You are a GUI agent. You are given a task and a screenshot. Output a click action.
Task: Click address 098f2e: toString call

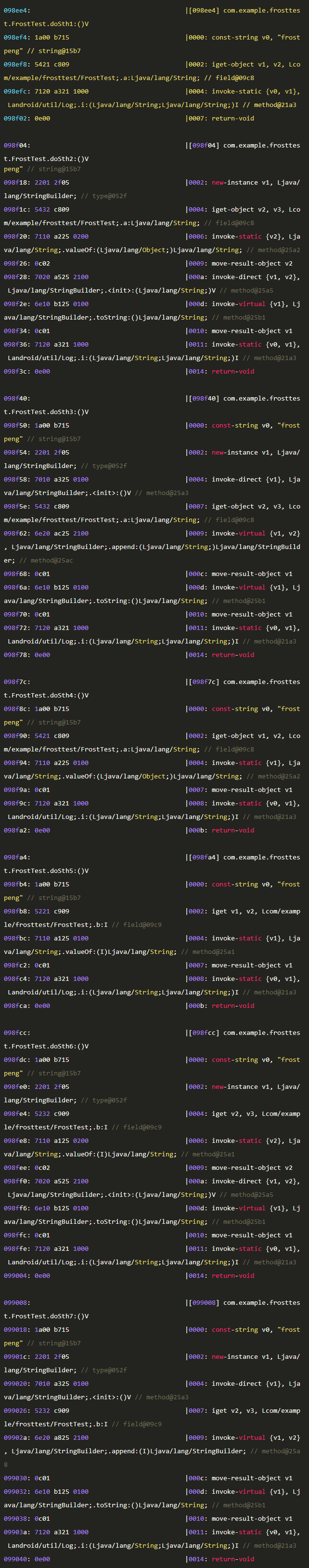(x=17, y=304)
